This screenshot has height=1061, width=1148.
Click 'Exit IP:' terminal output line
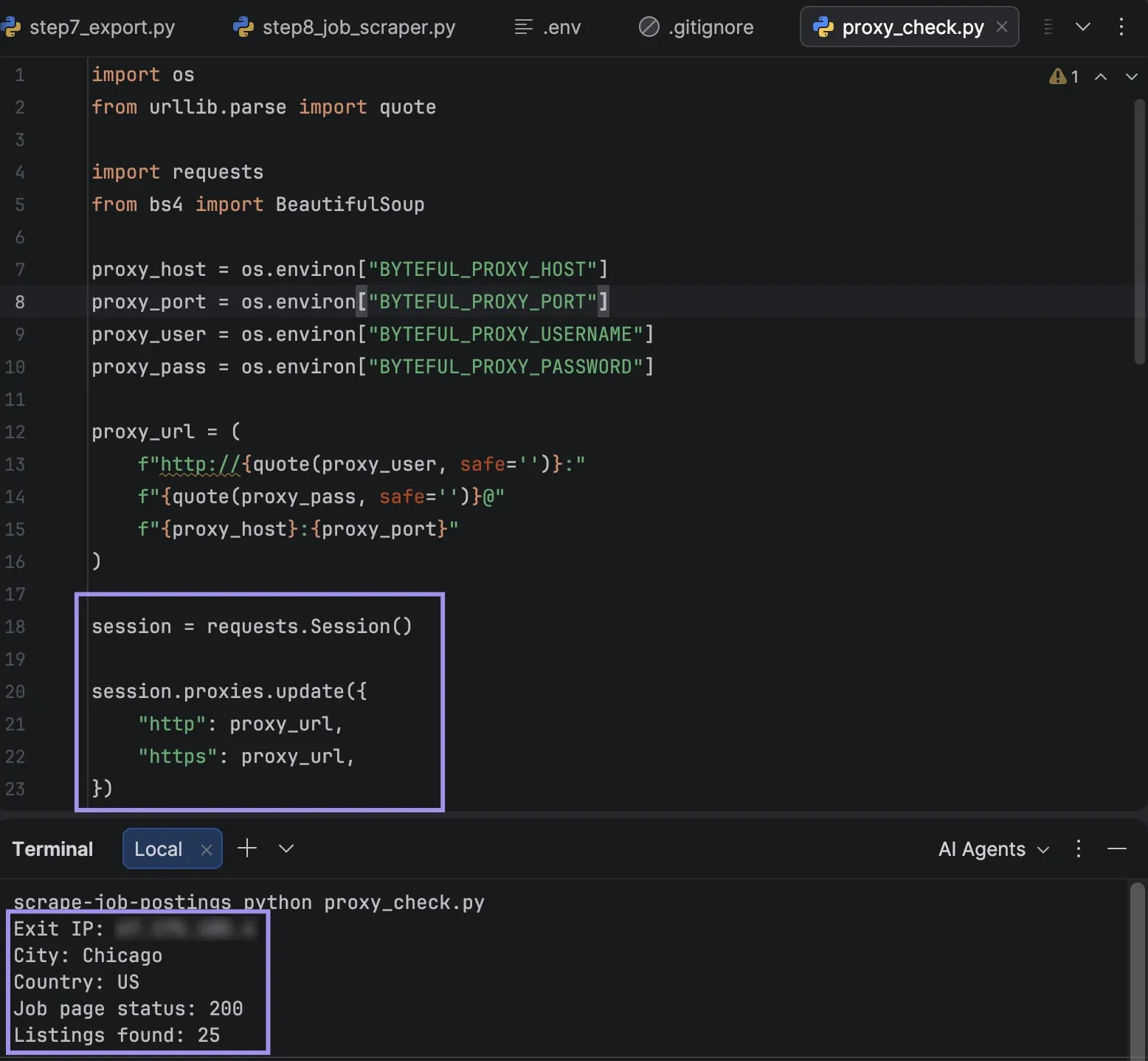[134, 929]
